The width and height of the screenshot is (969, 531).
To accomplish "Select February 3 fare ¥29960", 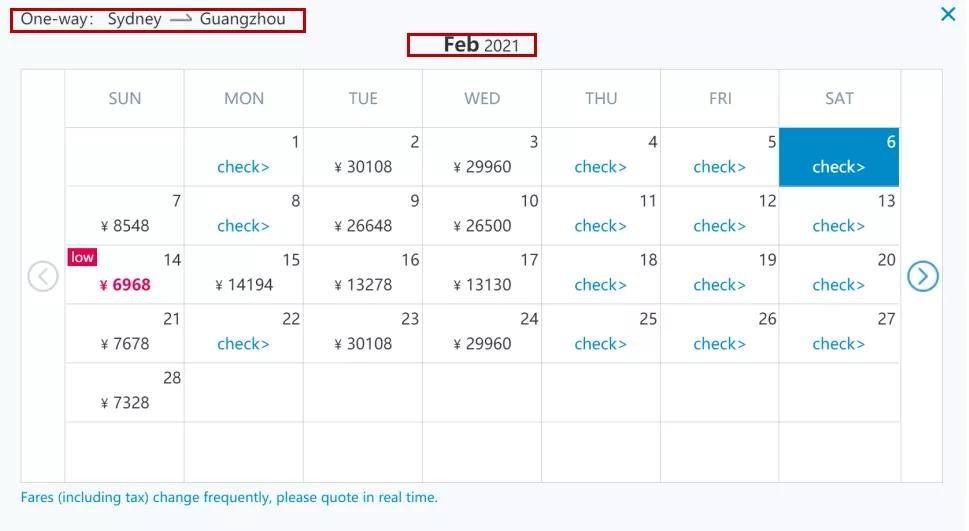I will tap(482, 167).
